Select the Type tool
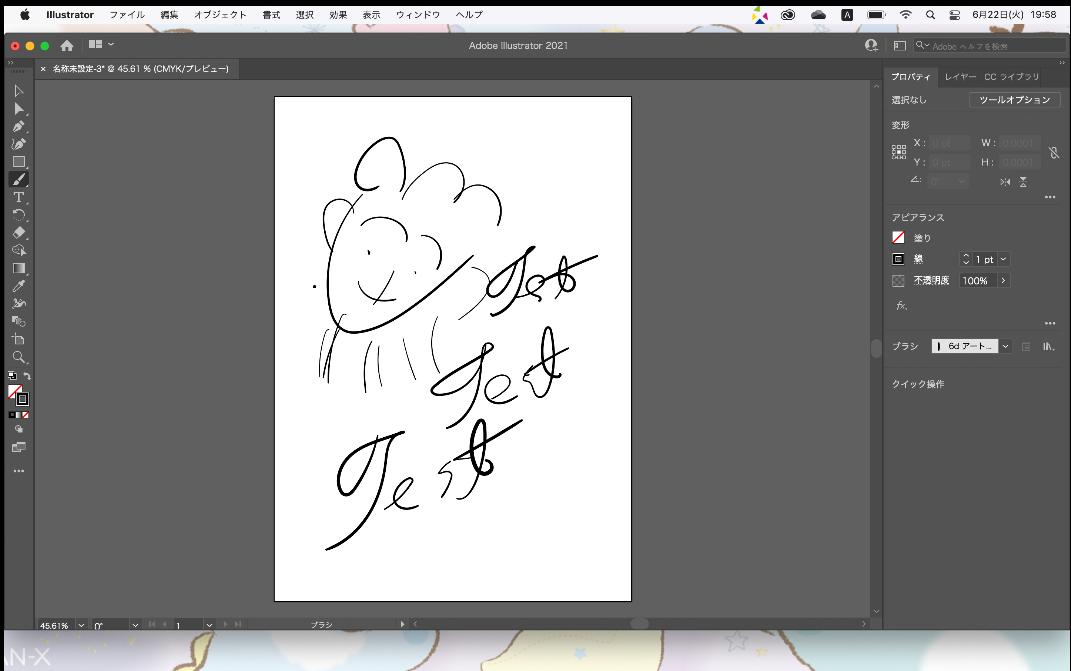Image resolution: width=1071 pixels, height=671 pixels. (18, 197)
